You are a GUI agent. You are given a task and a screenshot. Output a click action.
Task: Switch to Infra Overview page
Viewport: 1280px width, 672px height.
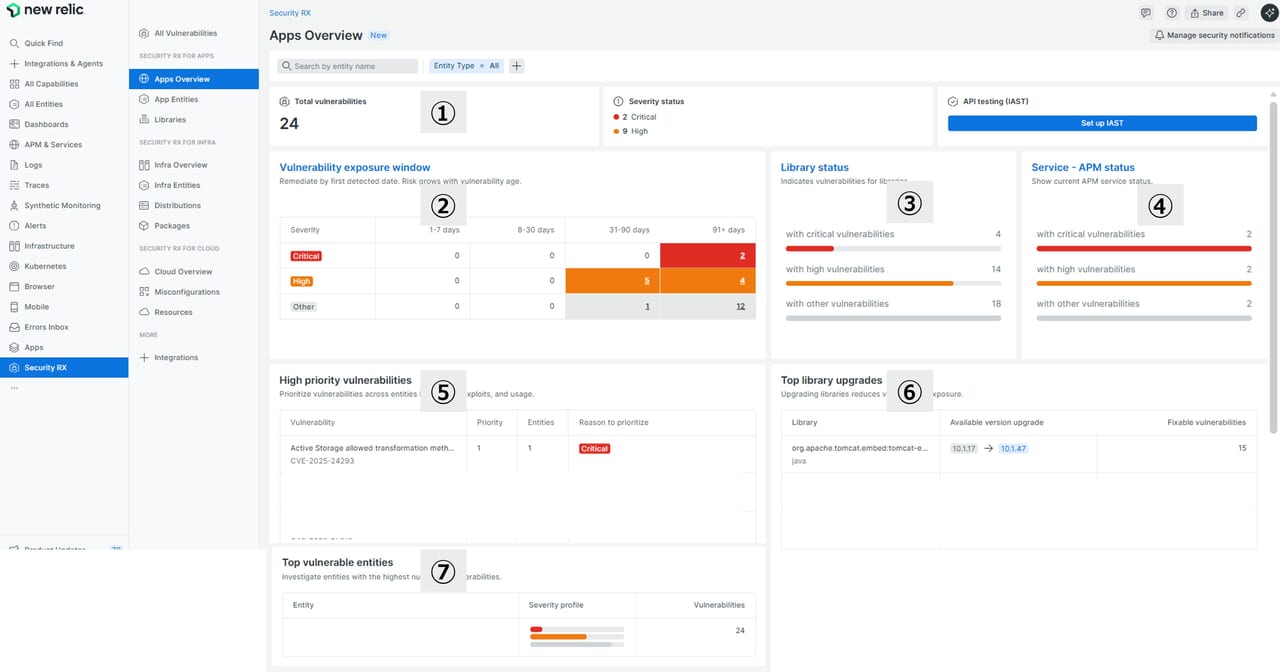coord(180,165)
